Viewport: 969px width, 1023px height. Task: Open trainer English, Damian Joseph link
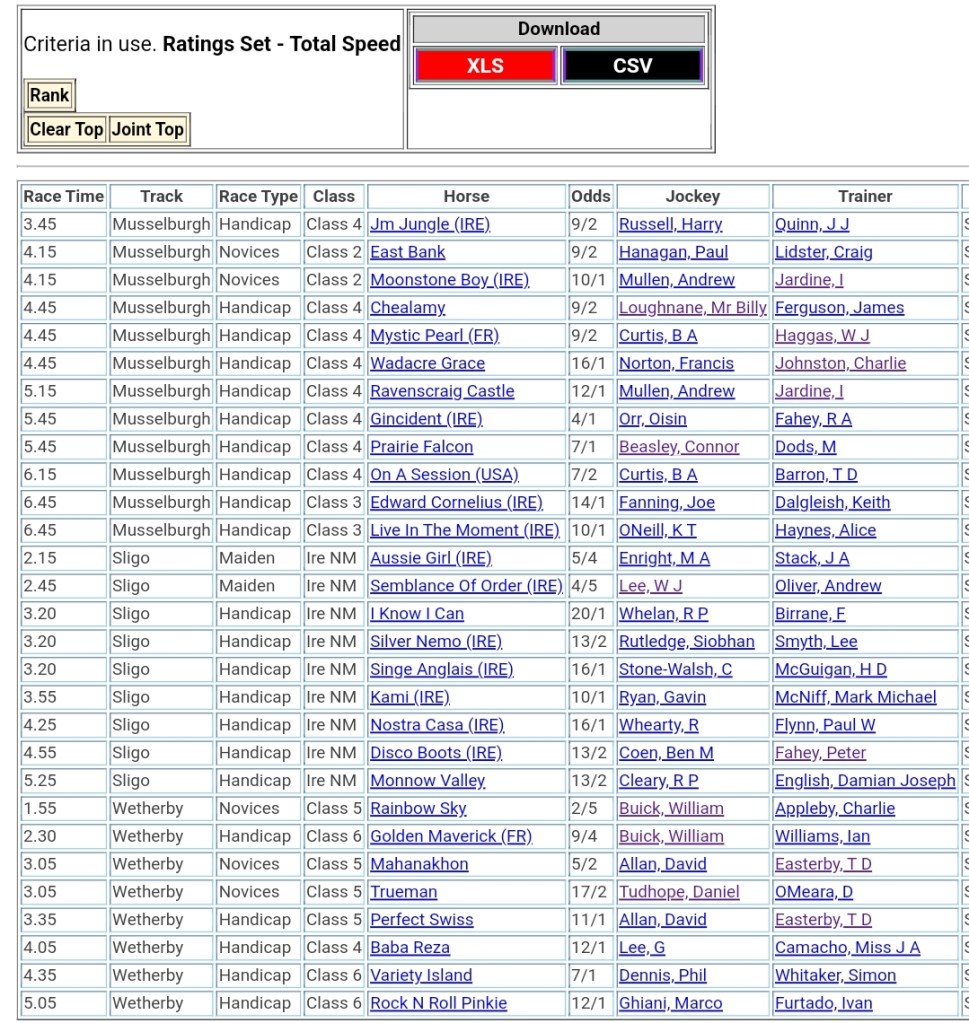865,781
